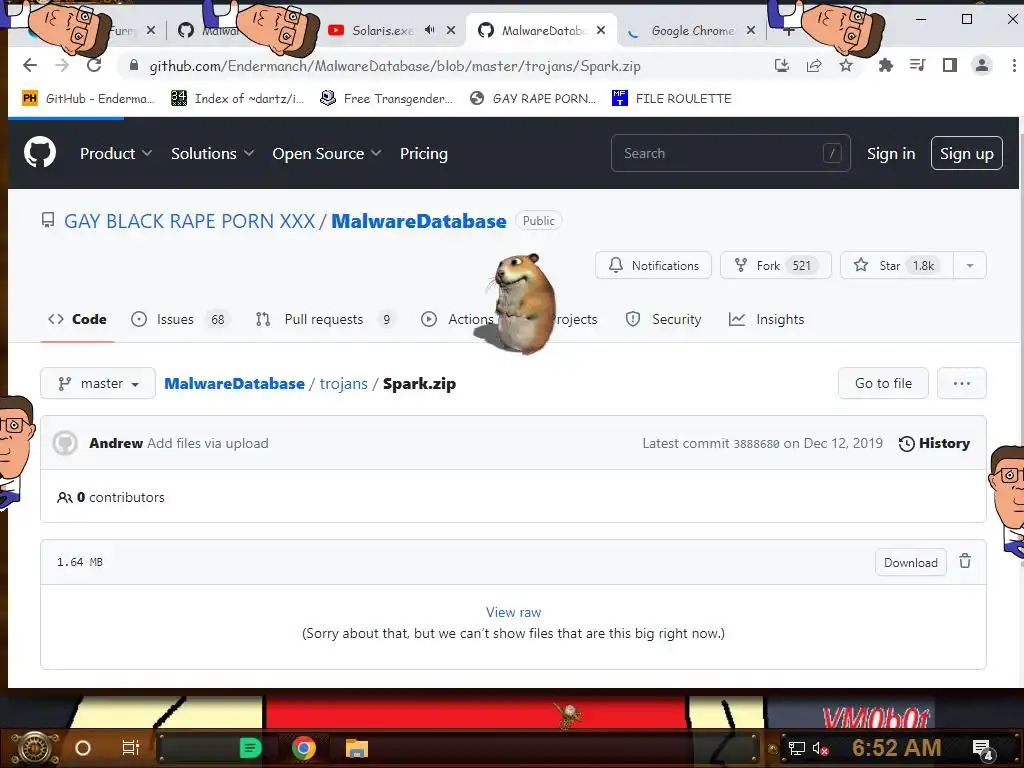Click the install app icon in address bar
This screenshot has width=1024, height=768.
click(782, 65)
